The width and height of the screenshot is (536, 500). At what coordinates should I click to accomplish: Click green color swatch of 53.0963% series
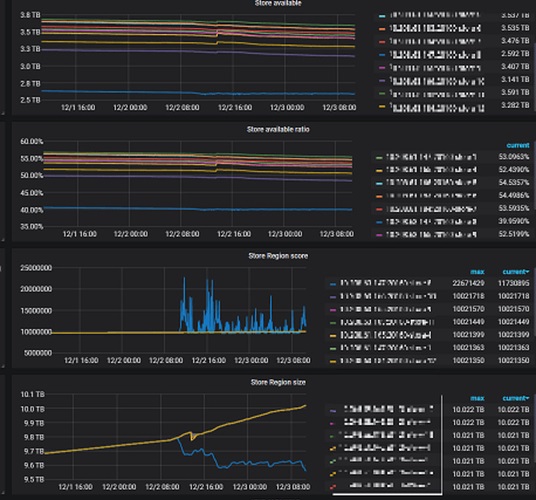coord(379,158)
